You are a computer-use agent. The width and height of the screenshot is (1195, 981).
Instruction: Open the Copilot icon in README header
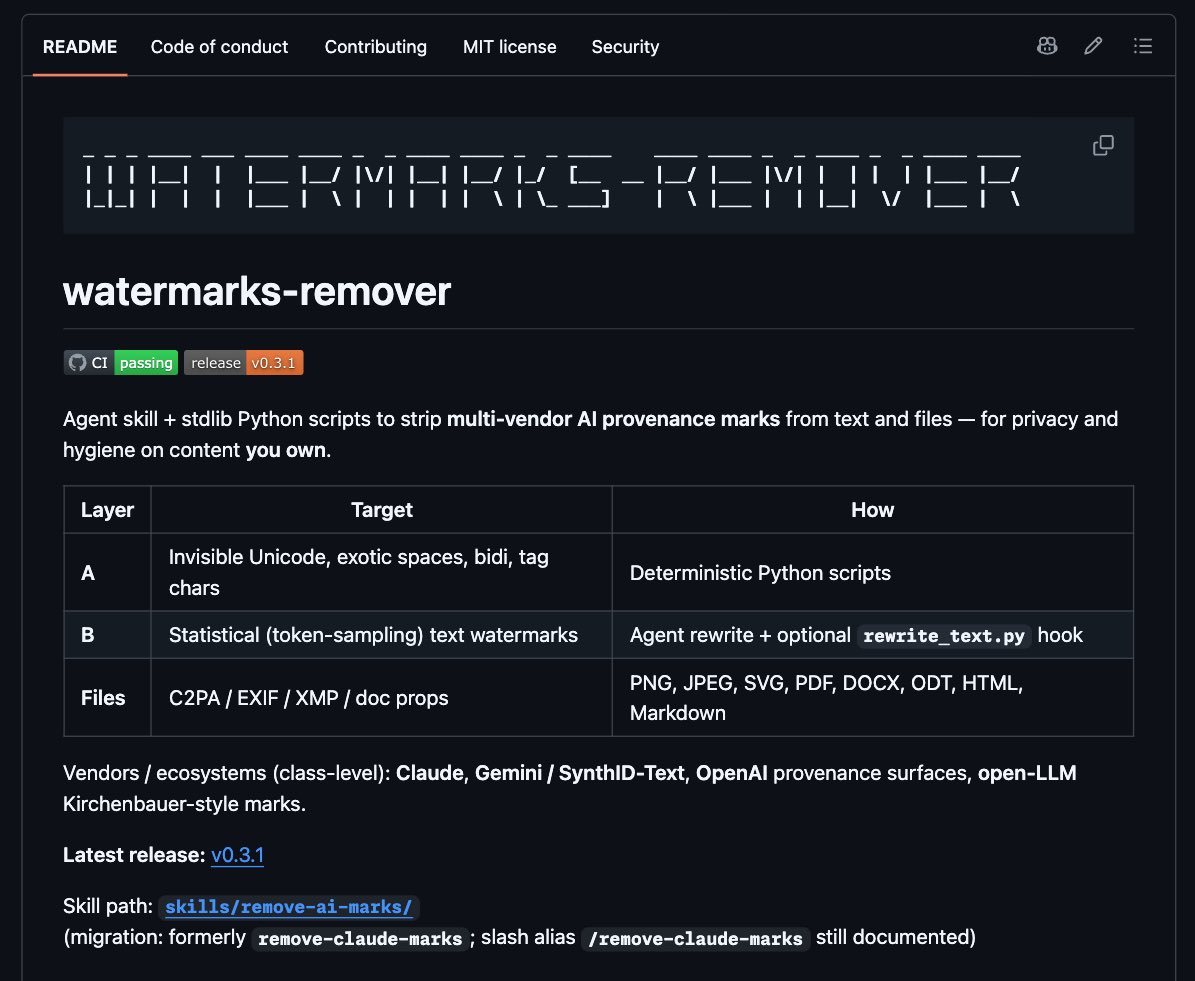point(1047,46)
